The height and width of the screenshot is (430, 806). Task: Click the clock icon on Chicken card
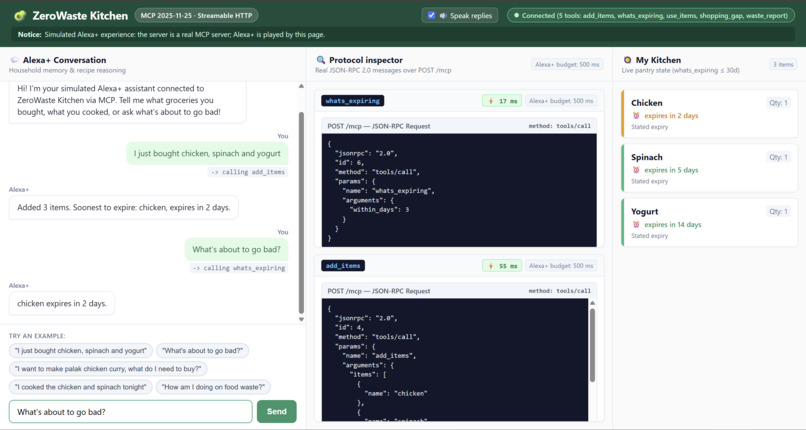click(636, 116)
